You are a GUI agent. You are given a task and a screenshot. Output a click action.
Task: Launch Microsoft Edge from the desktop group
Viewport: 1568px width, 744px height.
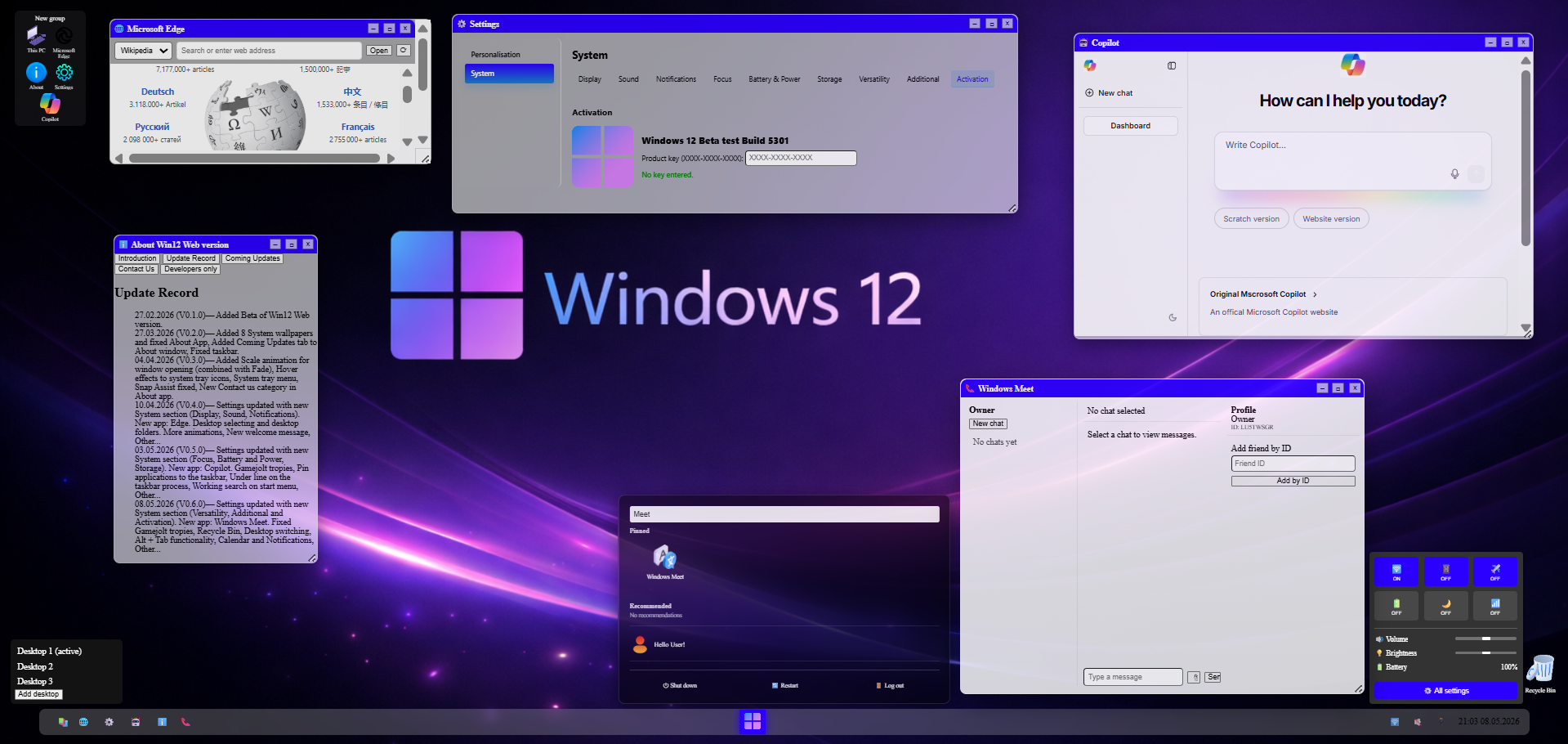(x=64, y=41)
